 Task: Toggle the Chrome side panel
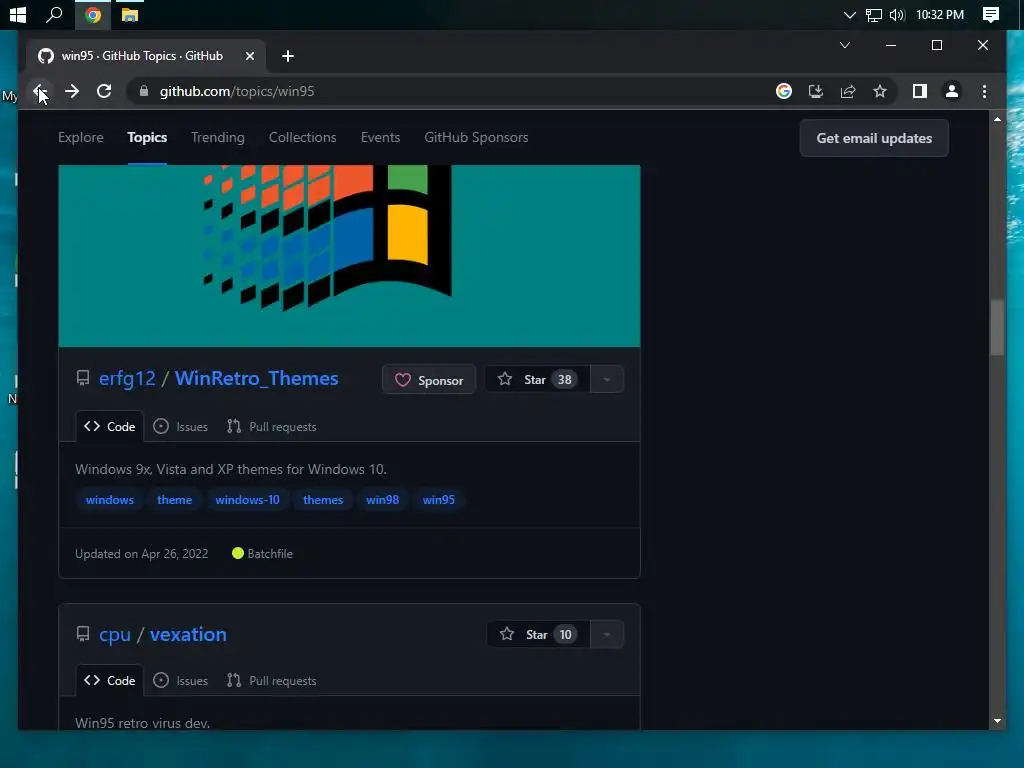[920, 91]
